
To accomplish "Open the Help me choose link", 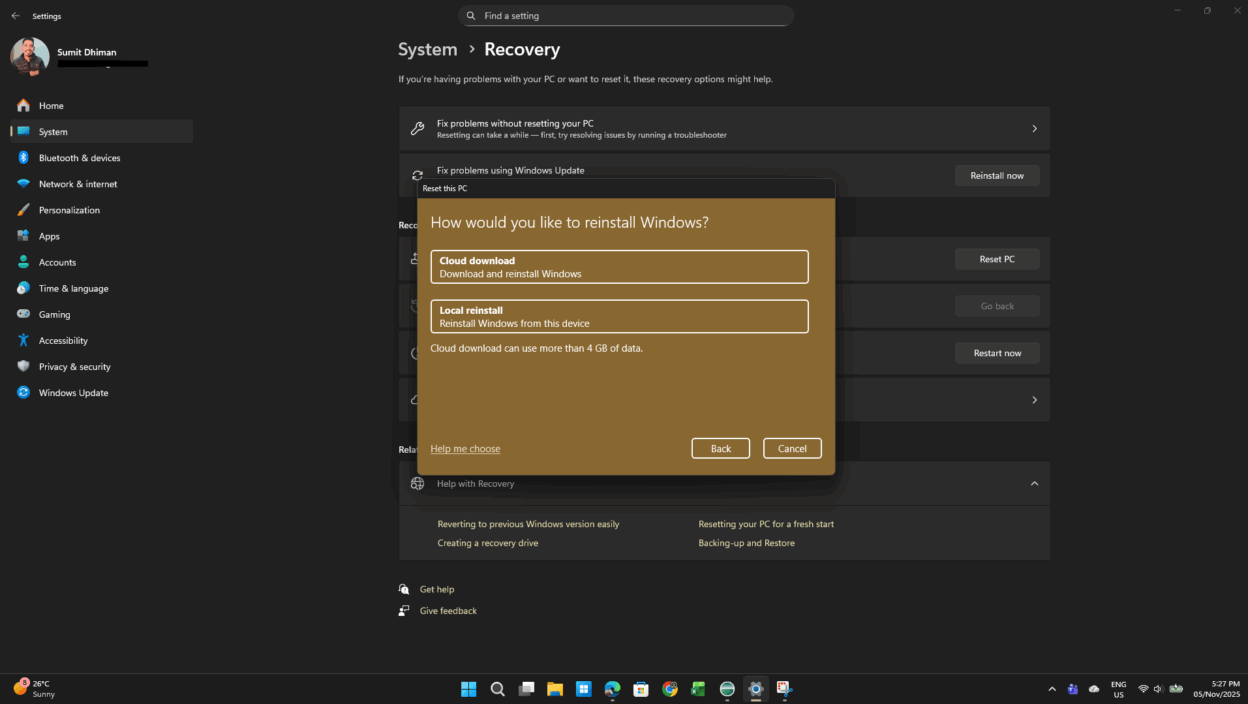I will [465, 449].
